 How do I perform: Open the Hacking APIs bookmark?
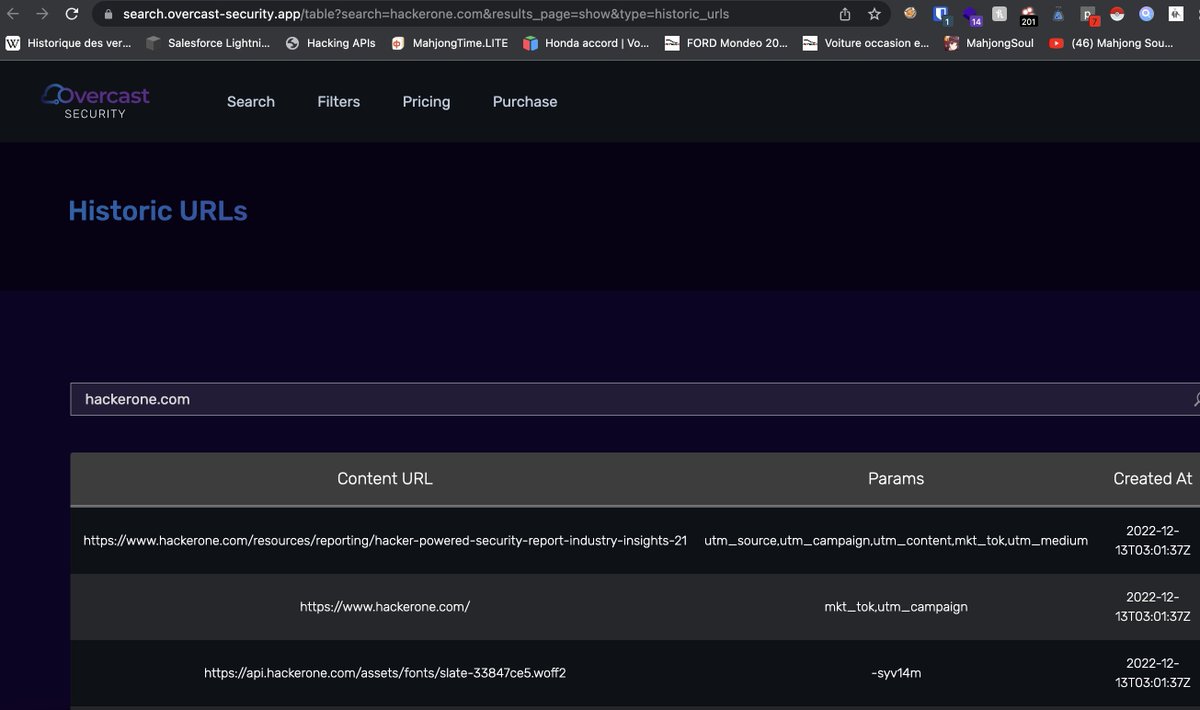pyautogui.click(x=330, y=43)
